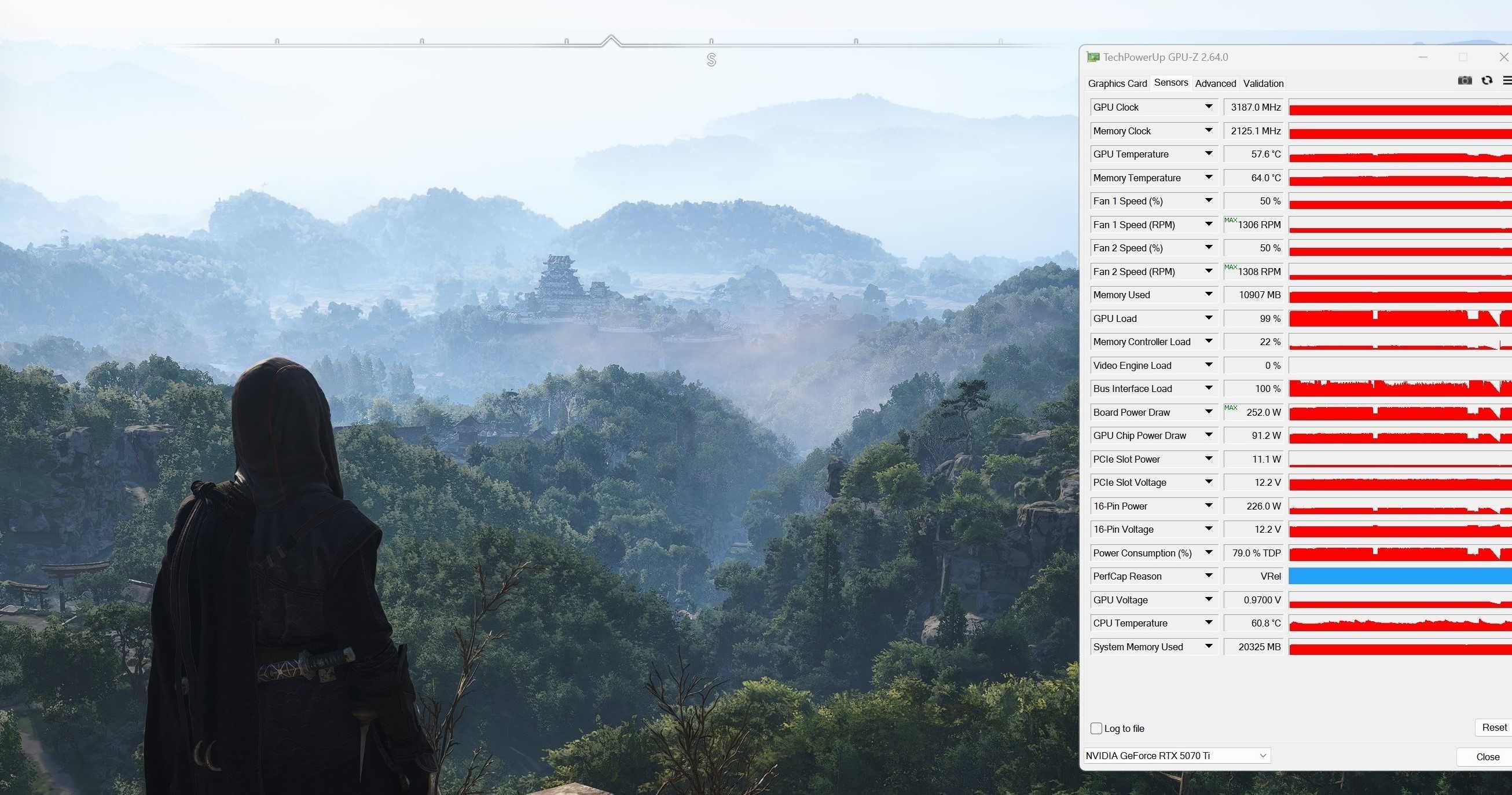
Task: Open the Fan 1 Speed (RPM) dropdown
Action: click(1209, 224)
